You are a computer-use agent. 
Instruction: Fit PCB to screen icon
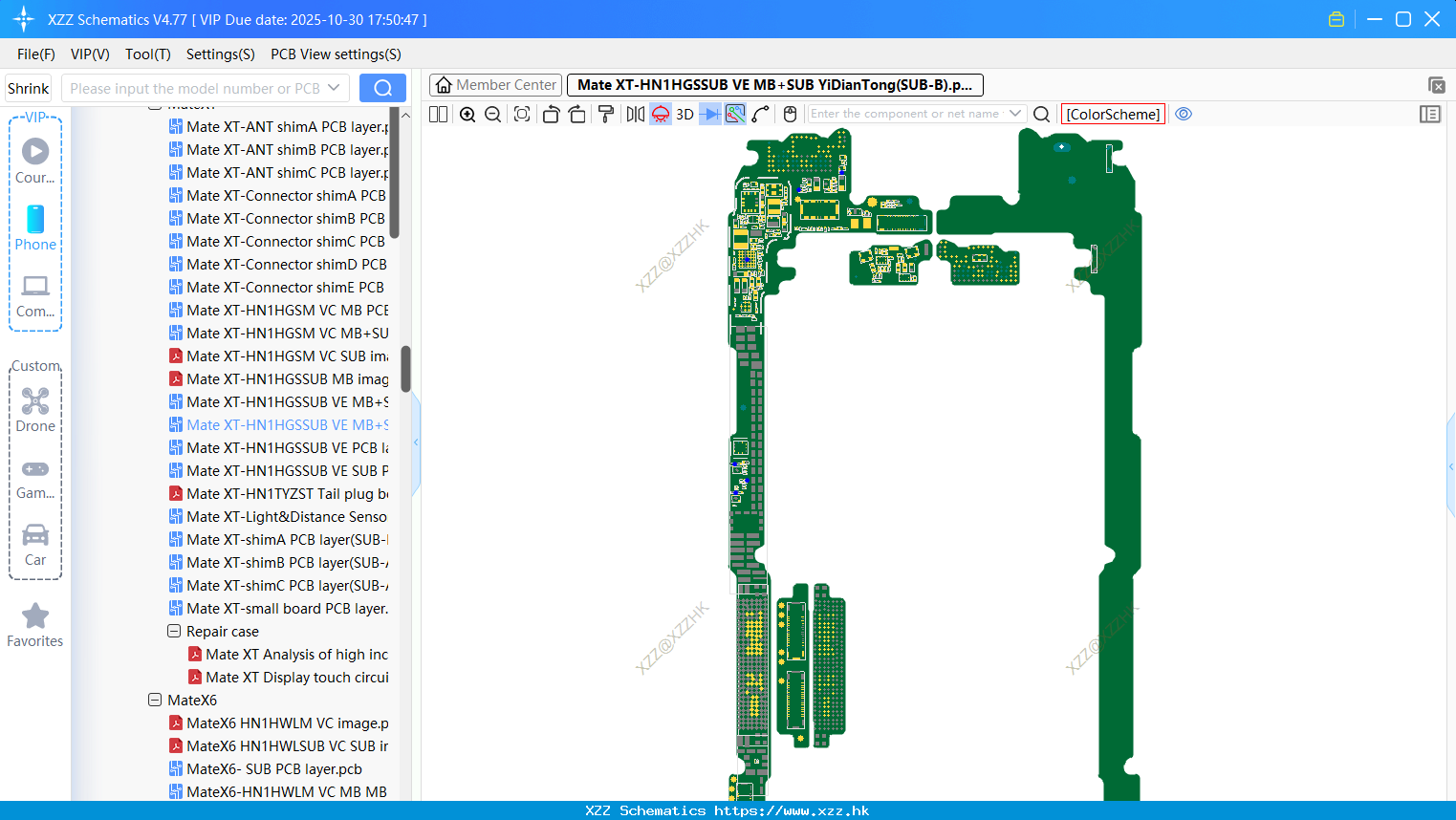pyautogui.click(x=522, y=114)
